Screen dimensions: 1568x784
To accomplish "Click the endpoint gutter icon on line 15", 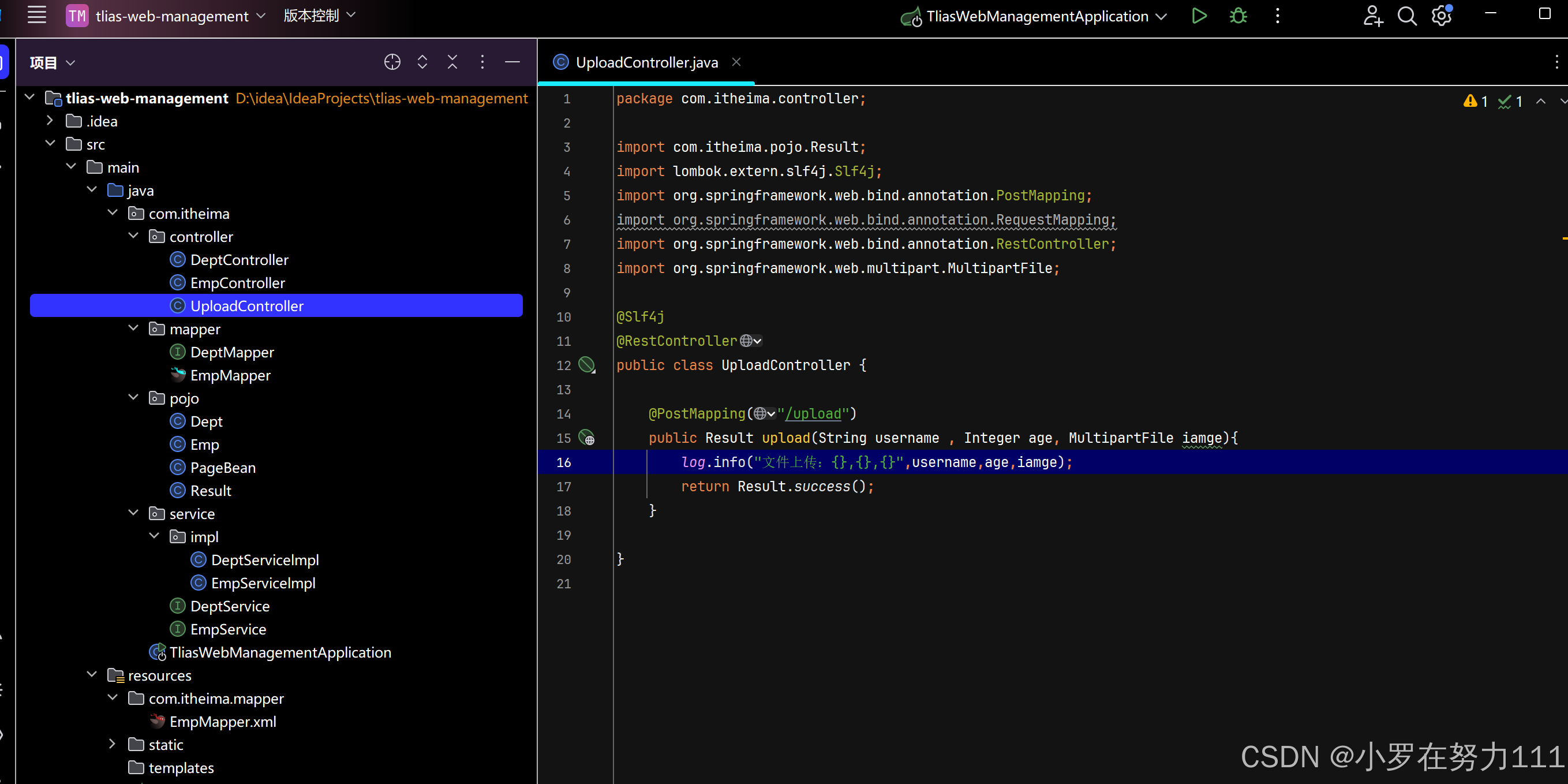I will 586,438.
